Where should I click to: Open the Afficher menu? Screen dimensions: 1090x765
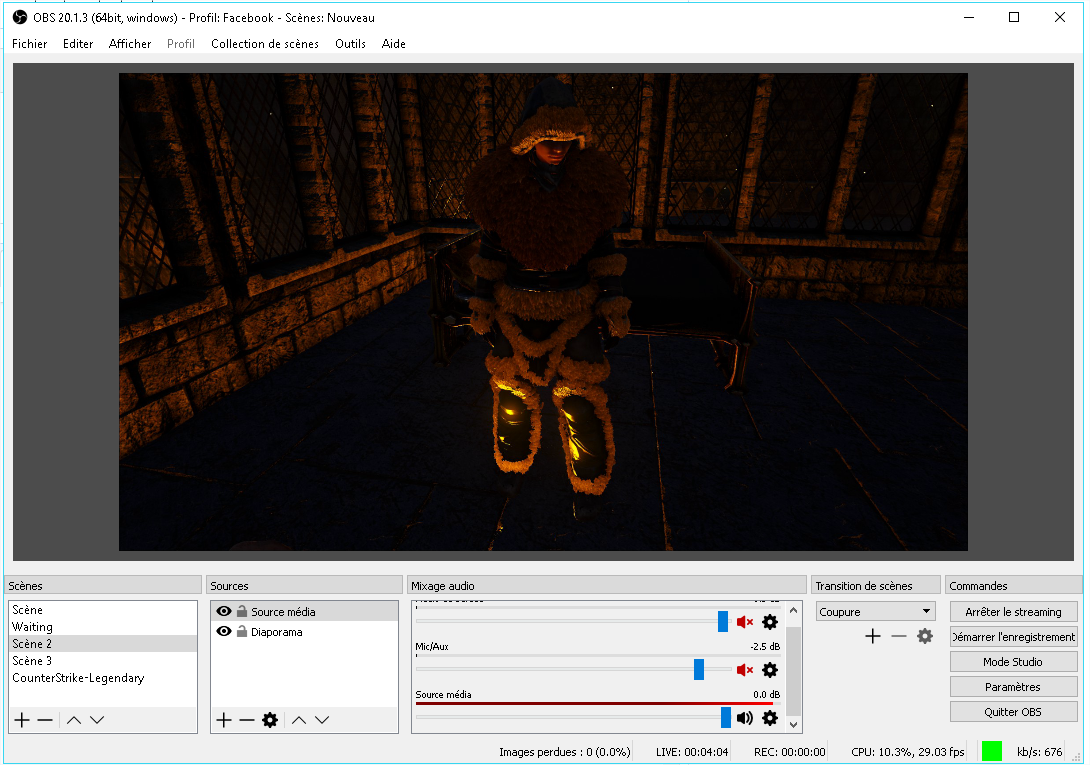[130, 44]
